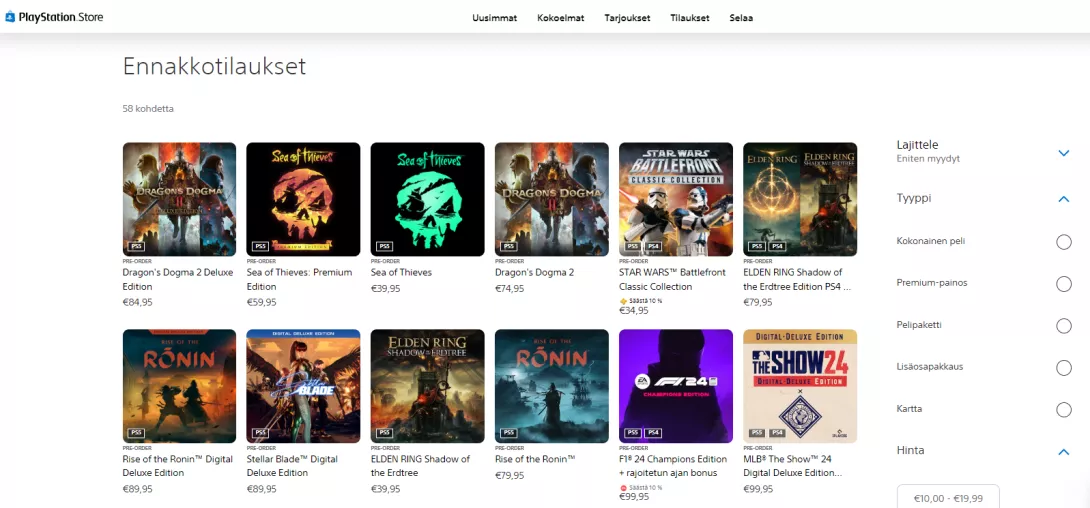The width and height of the screenshot is (1090, 508).
Task: Open F1 24 Champions Edition cover
Action: pyautogui.click(x=676, y=386)
